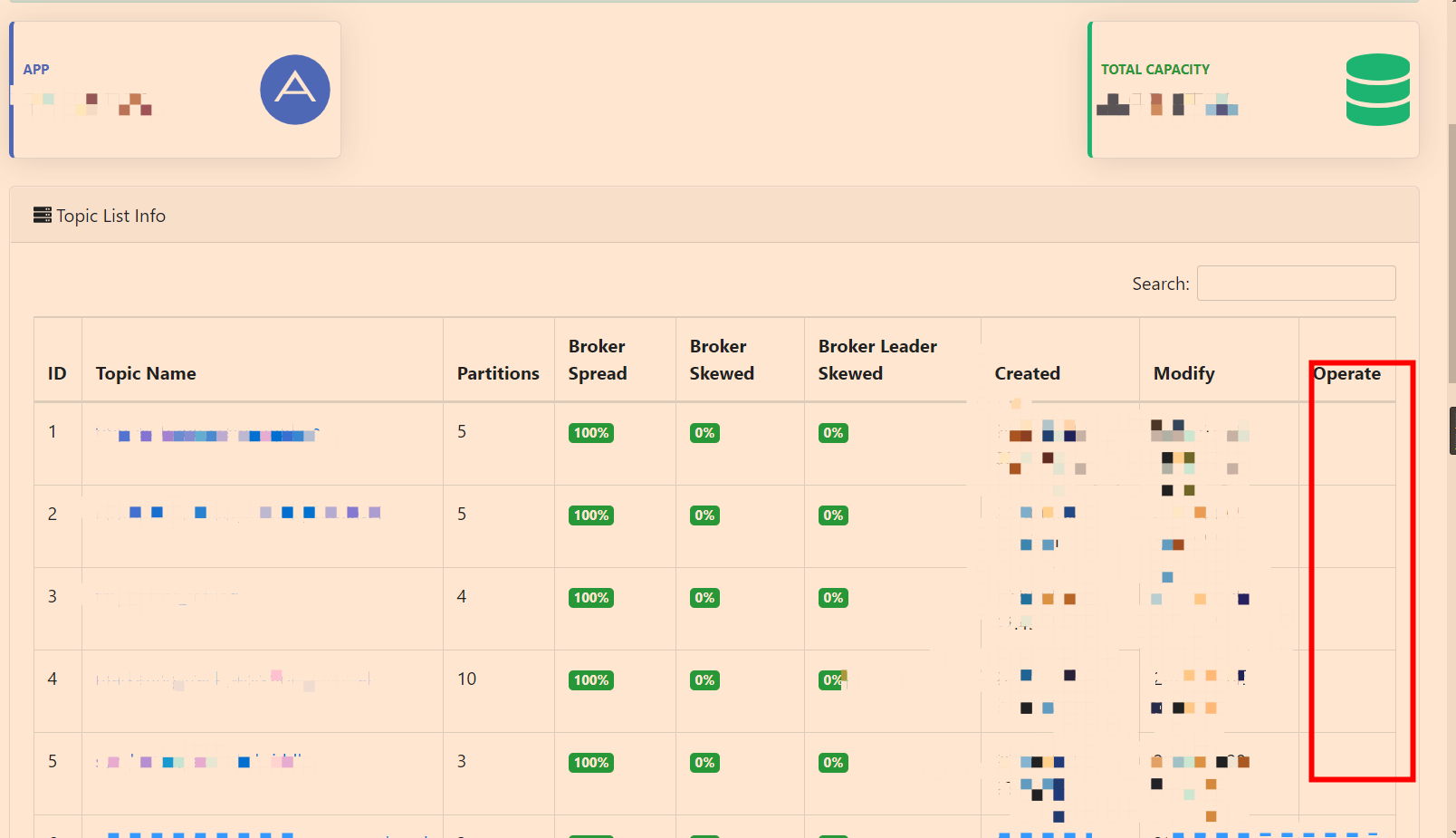Click the Partitions value 10 in row 4
Viewport: 1456px width, 838px height.
click(466, 679)
